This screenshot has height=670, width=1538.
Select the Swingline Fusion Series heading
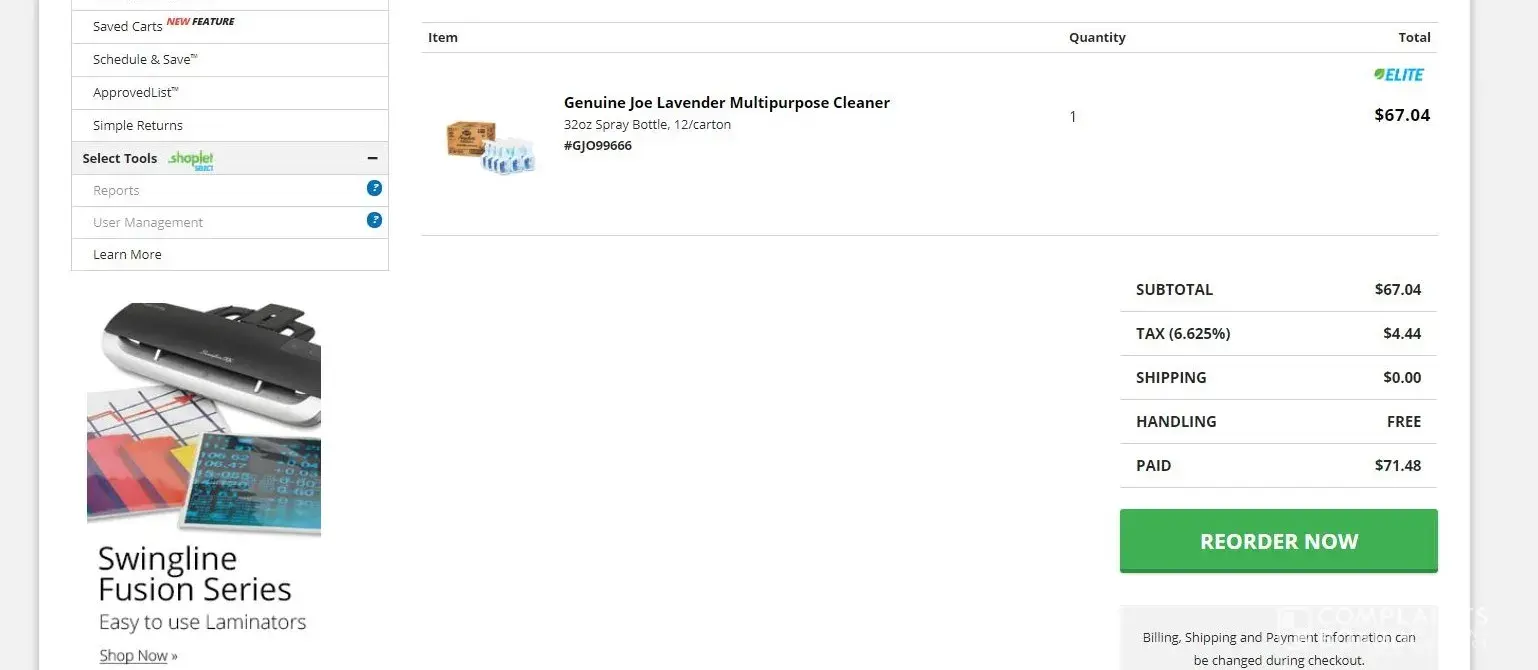[195, 574]
